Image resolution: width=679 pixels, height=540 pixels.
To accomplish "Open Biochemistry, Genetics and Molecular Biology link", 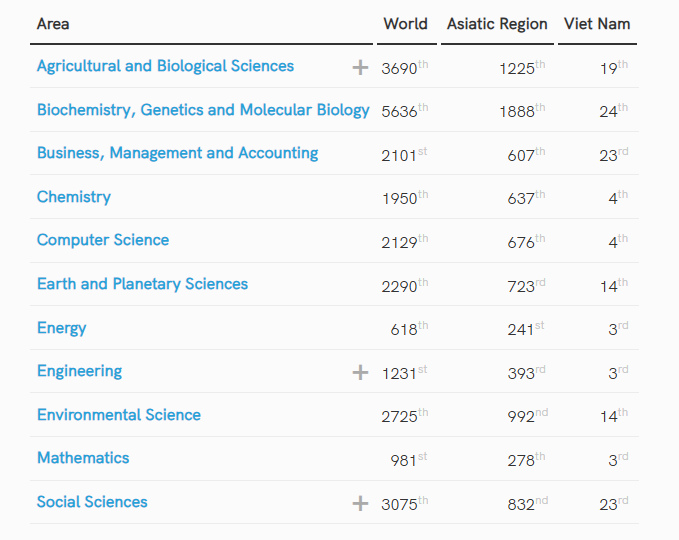I will point(203,110).
